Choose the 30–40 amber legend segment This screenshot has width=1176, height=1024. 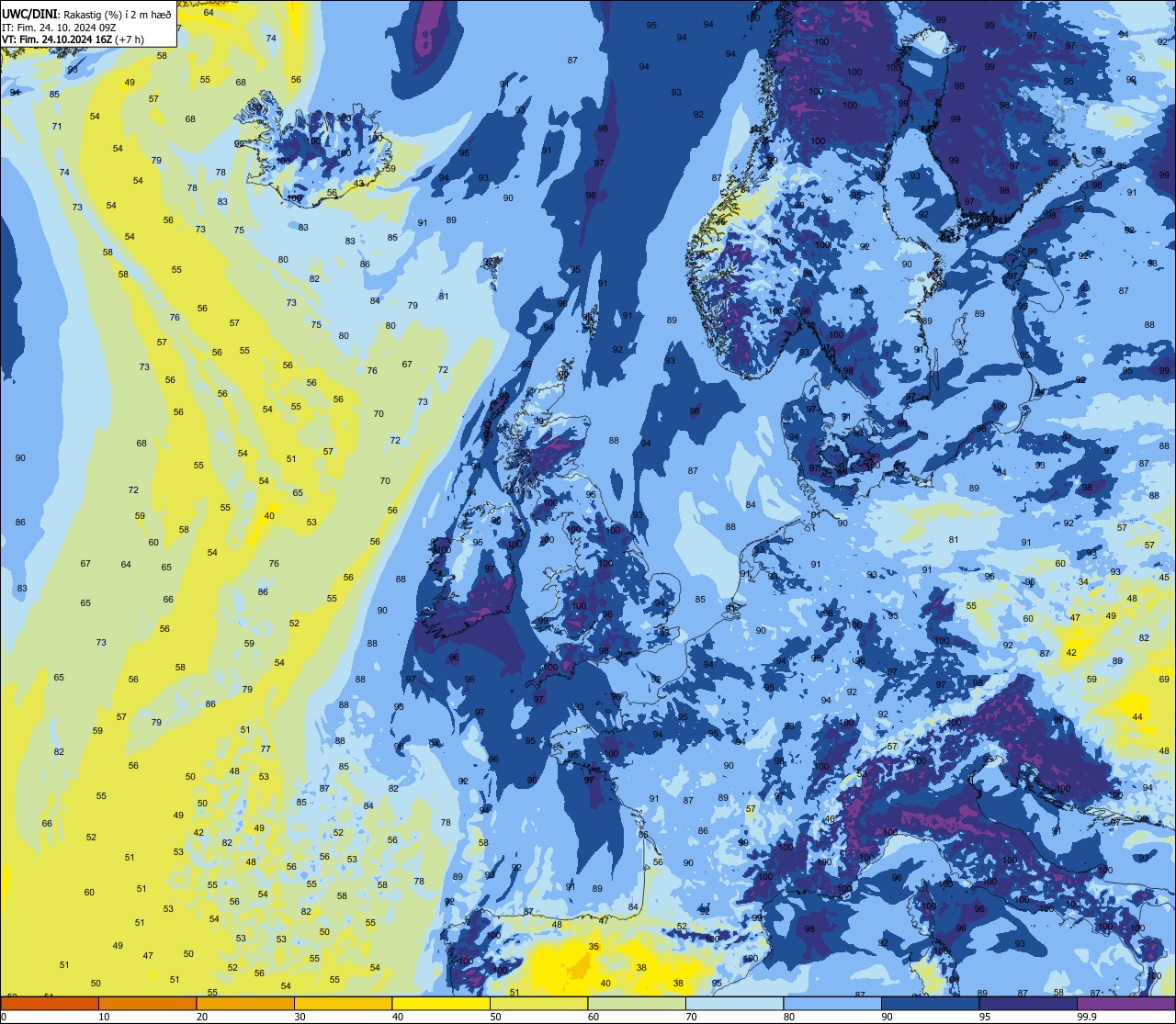coord(343,1004)
